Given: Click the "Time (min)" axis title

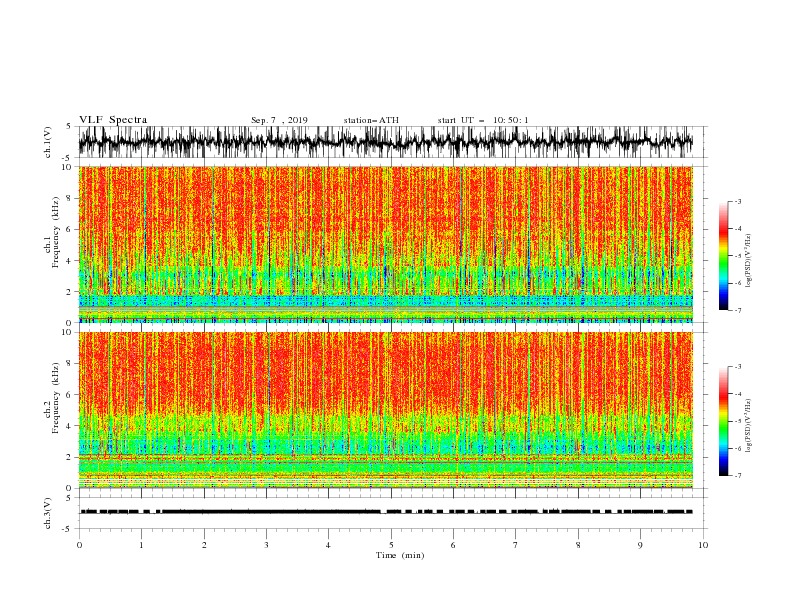Looking at the screenshot, I should (x=400, y=555).
